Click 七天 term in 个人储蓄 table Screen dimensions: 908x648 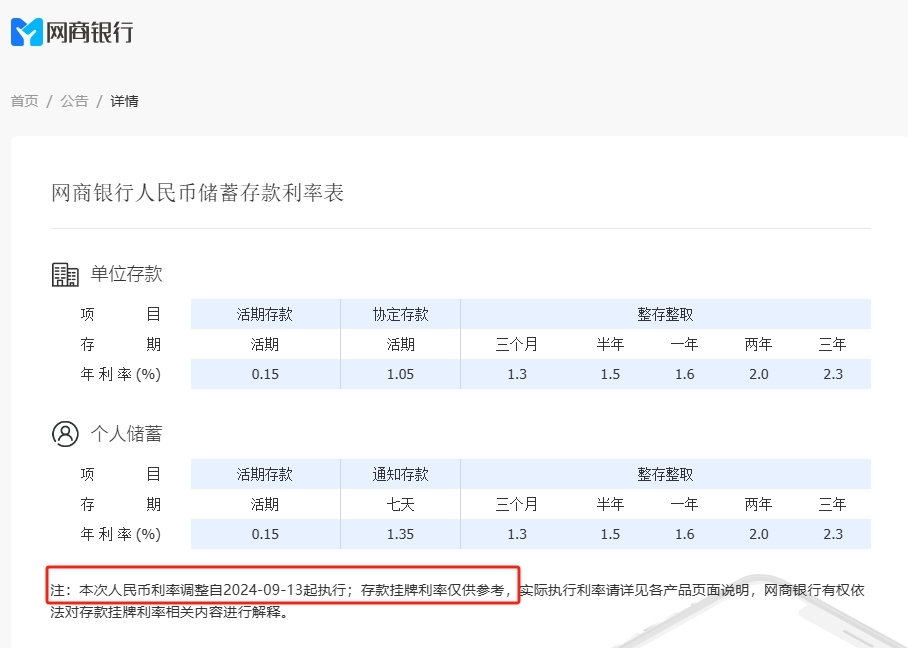(400, 504)
